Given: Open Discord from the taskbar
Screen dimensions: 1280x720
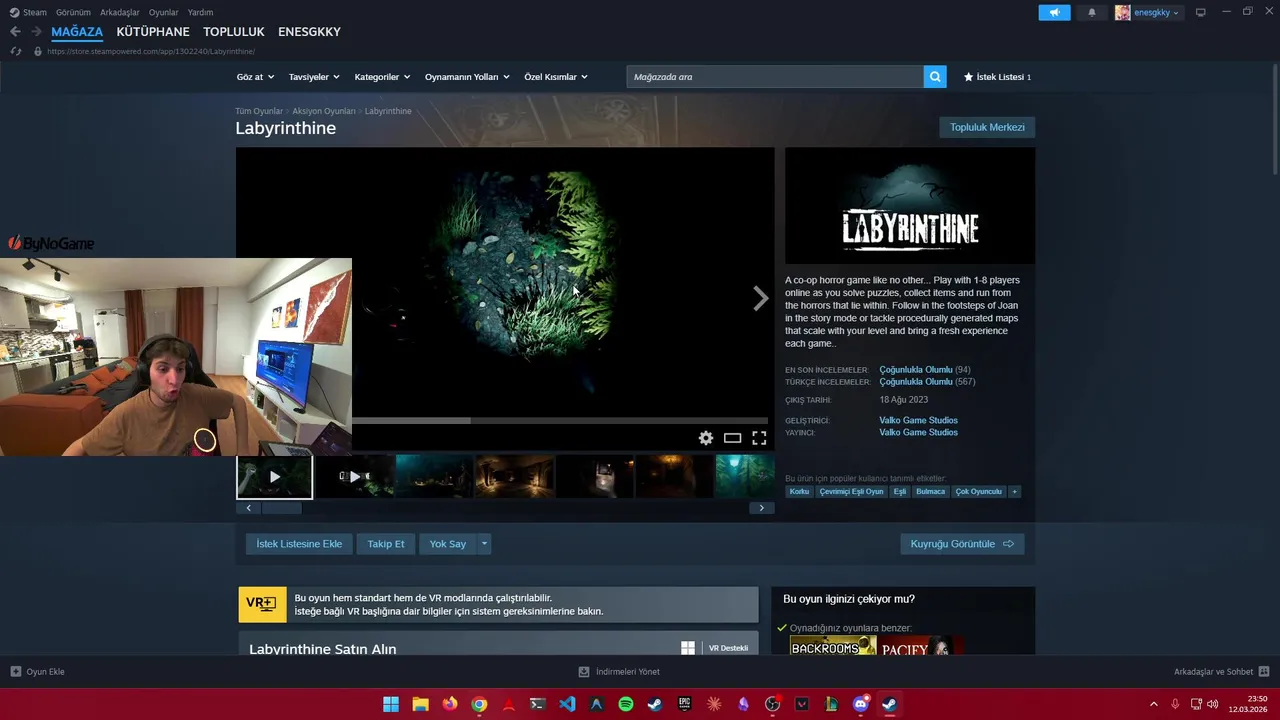Looking at the screenshot, I should [x=860, y=704].
